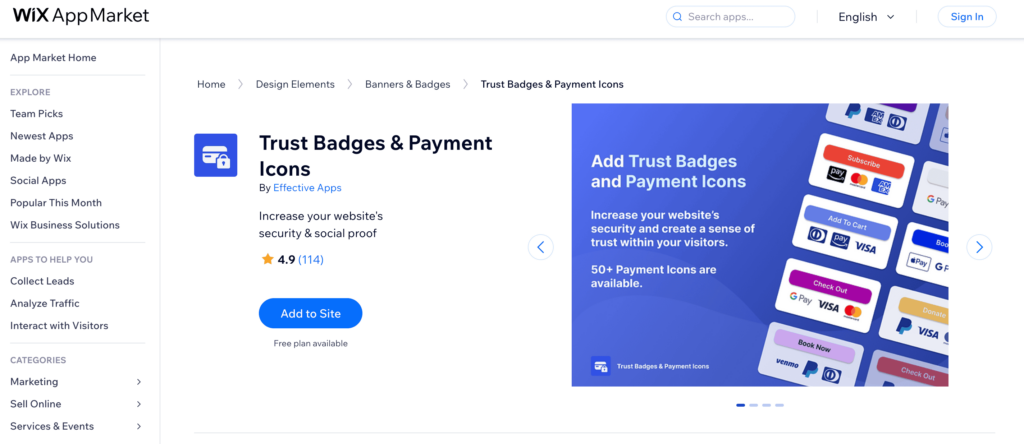
Task: Open Newest Apps in the sidebar
Action: click(42, 136)
